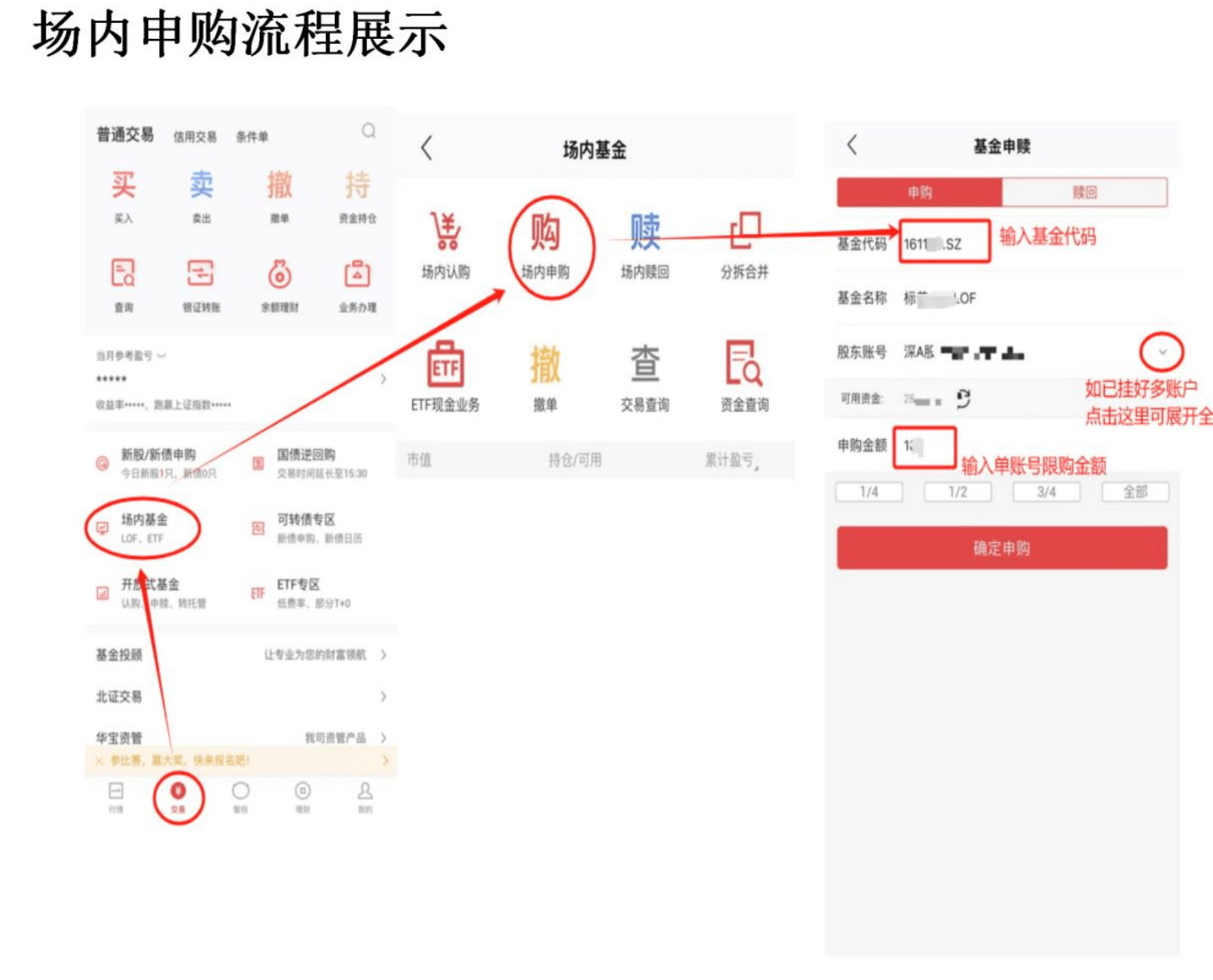Refresh the 可用资金 available funds
The width and height of the screenshot is (1213, 980).
click(963, 398)
